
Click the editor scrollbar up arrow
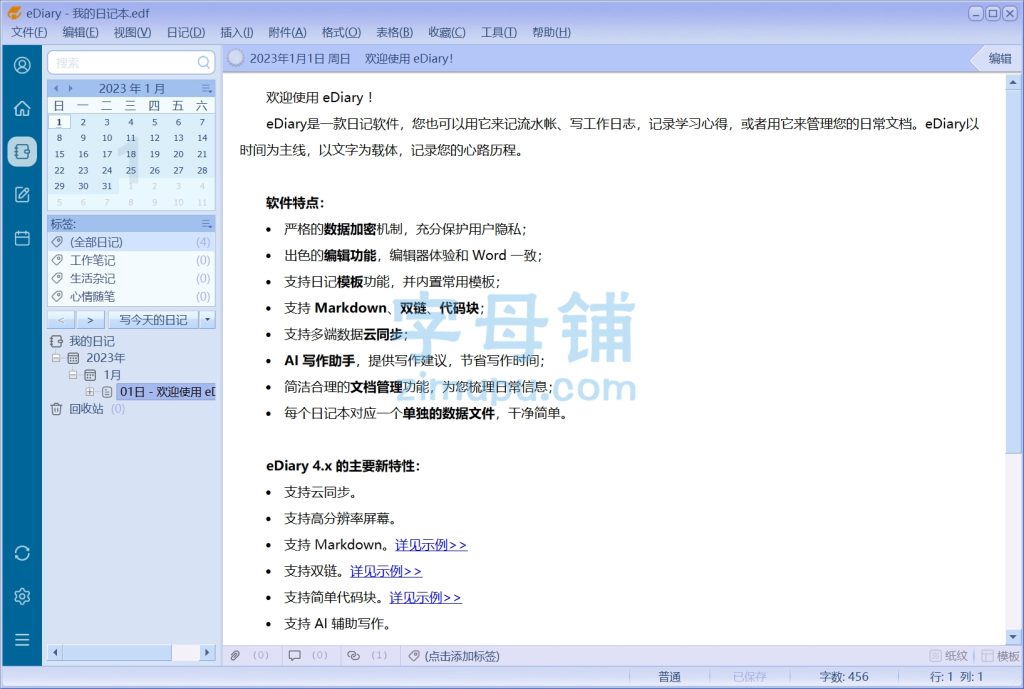[x=1013, y=82]
